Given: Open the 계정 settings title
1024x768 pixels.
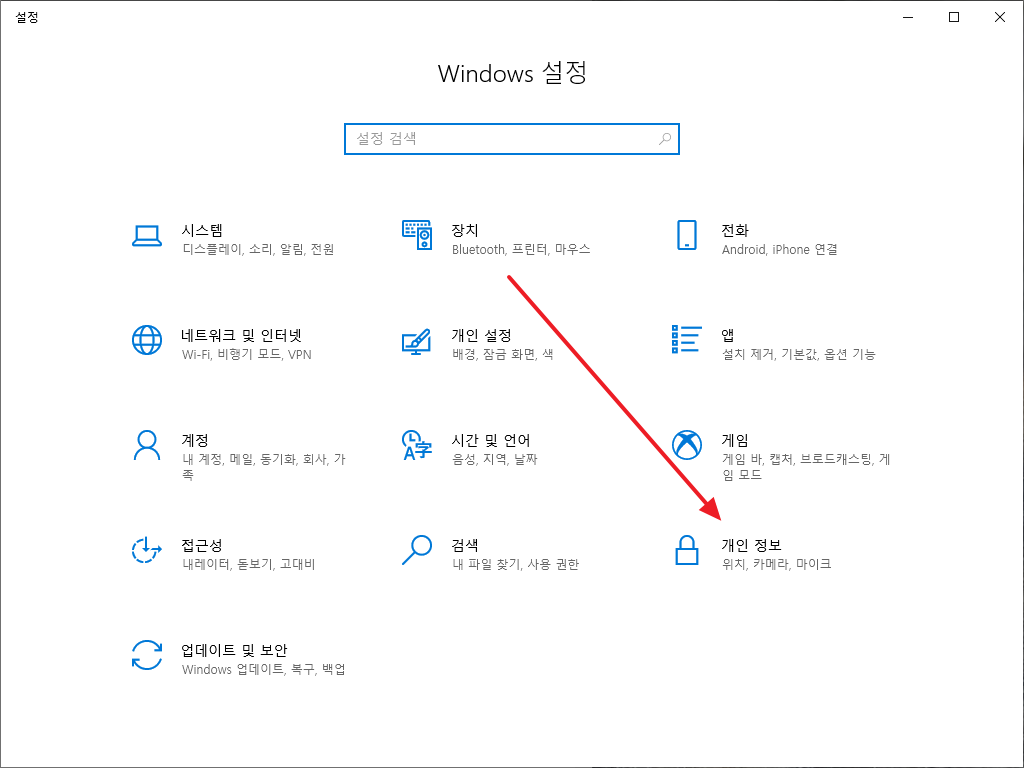Looking at the screenshot, I should click(195, 440).
